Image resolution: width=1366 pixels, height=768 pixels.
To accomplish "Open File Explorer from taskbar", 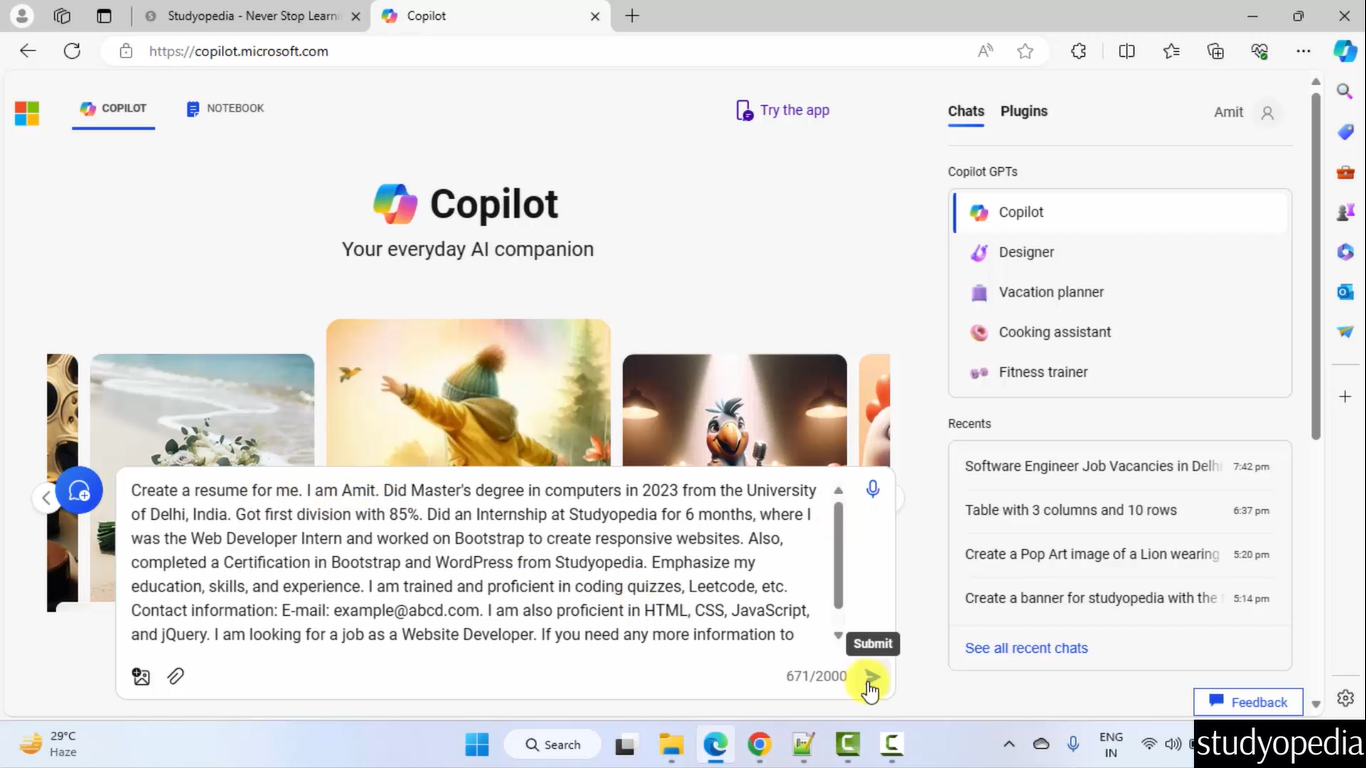I will click(x=671, y=744).
